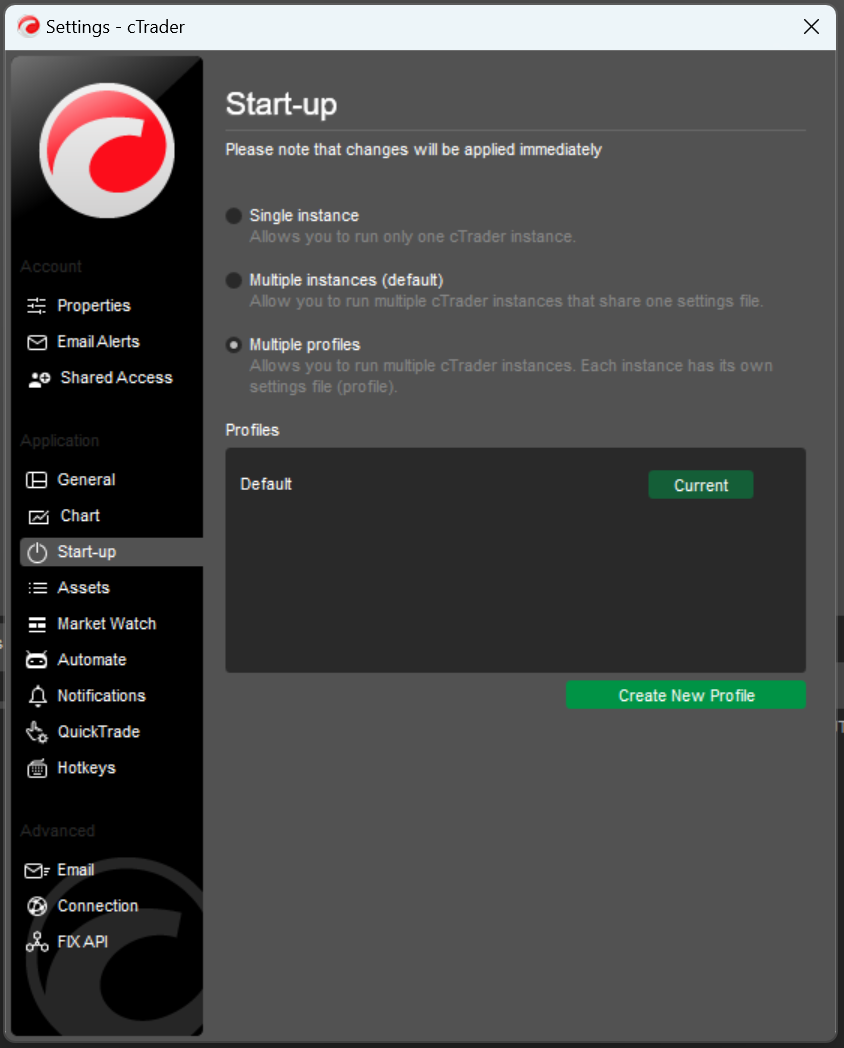This screenshot has width=844, height=1048.
Task: Open FIX API settings
Action: pos(82,942)
